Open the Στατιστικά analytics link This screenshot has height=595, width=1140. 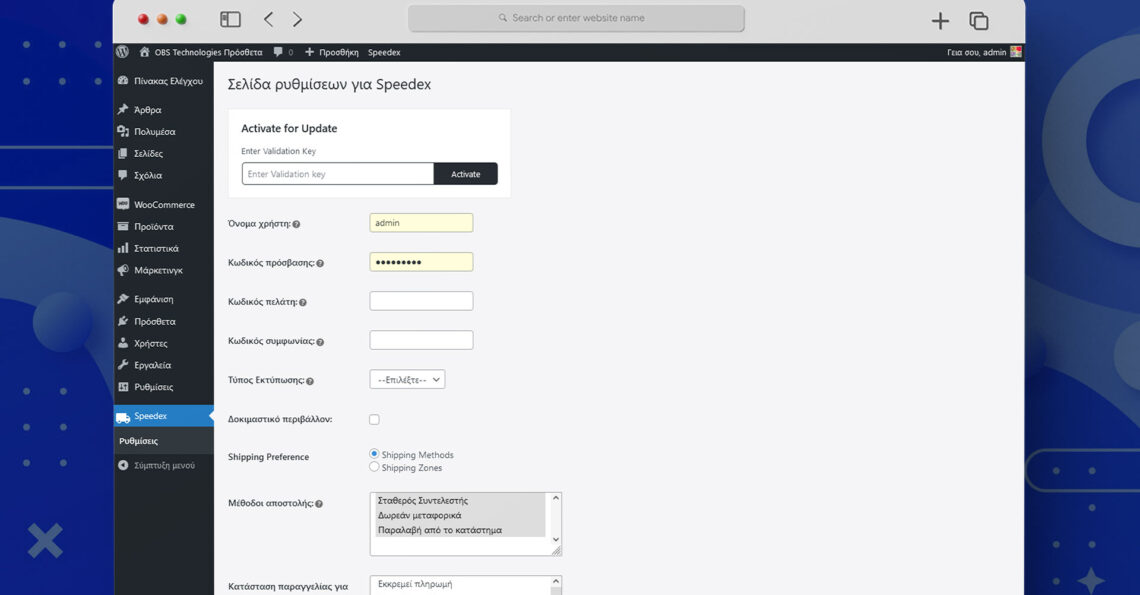156,248
